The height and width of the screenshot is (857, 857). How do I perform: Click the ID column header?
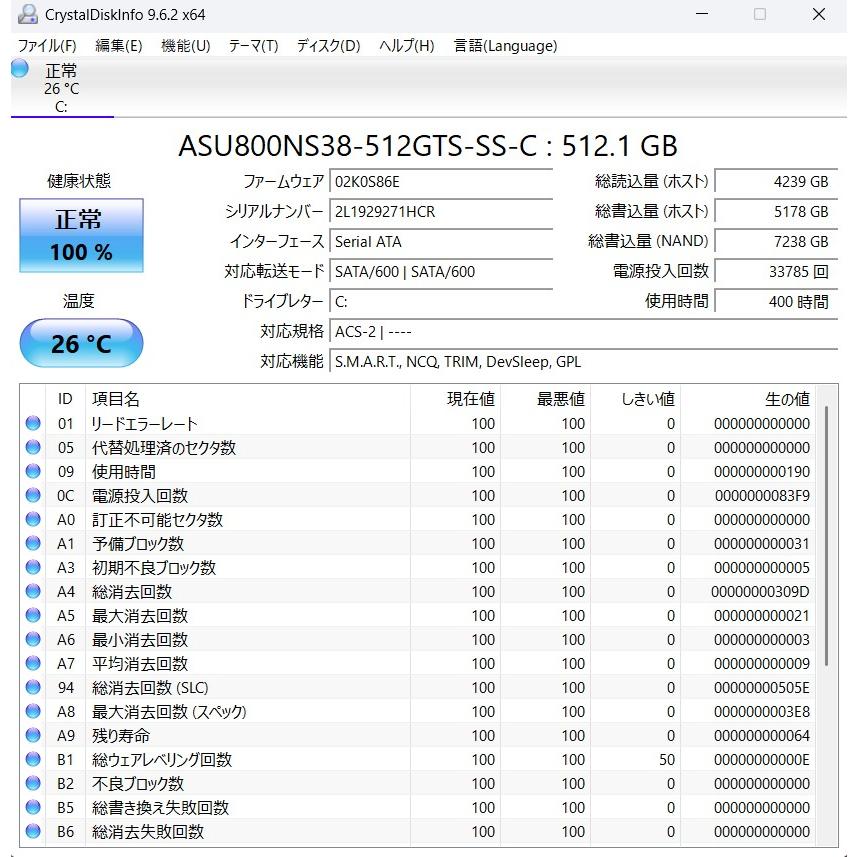tap(65, 398)
